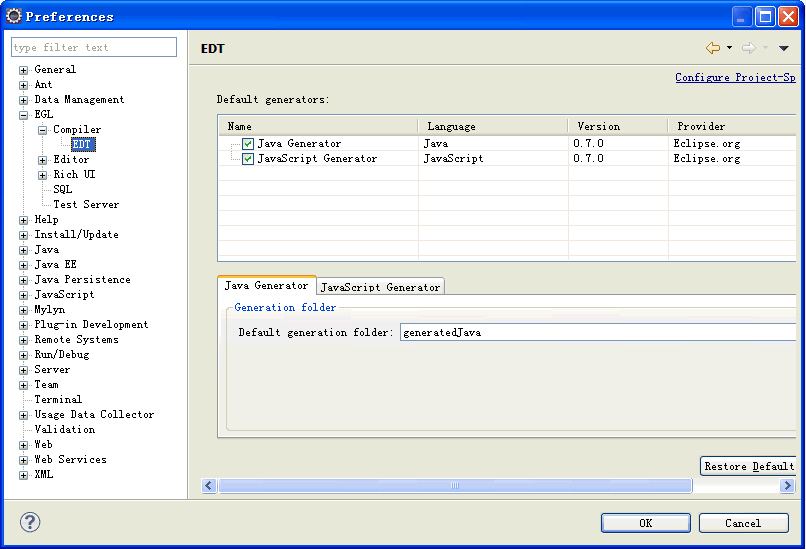Click the type filter text box

94,47
